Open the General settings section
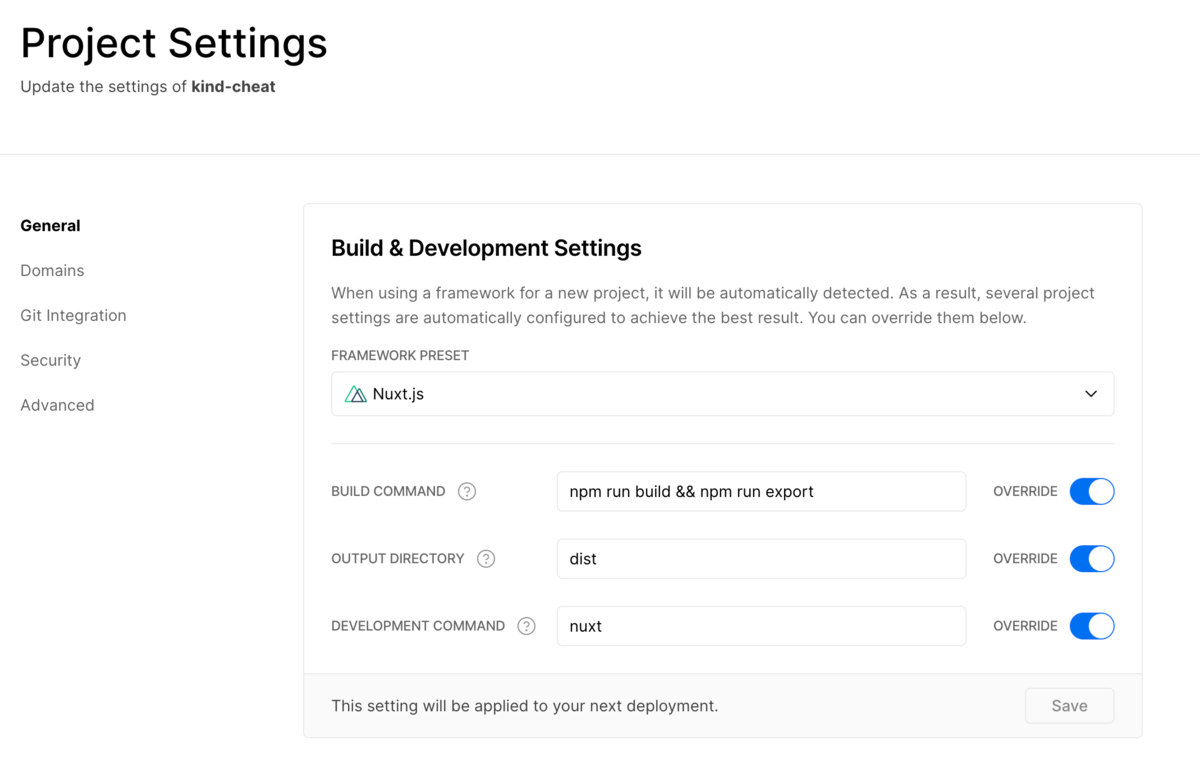Viewport: 1200px width, 782px height. pos(50,226)
